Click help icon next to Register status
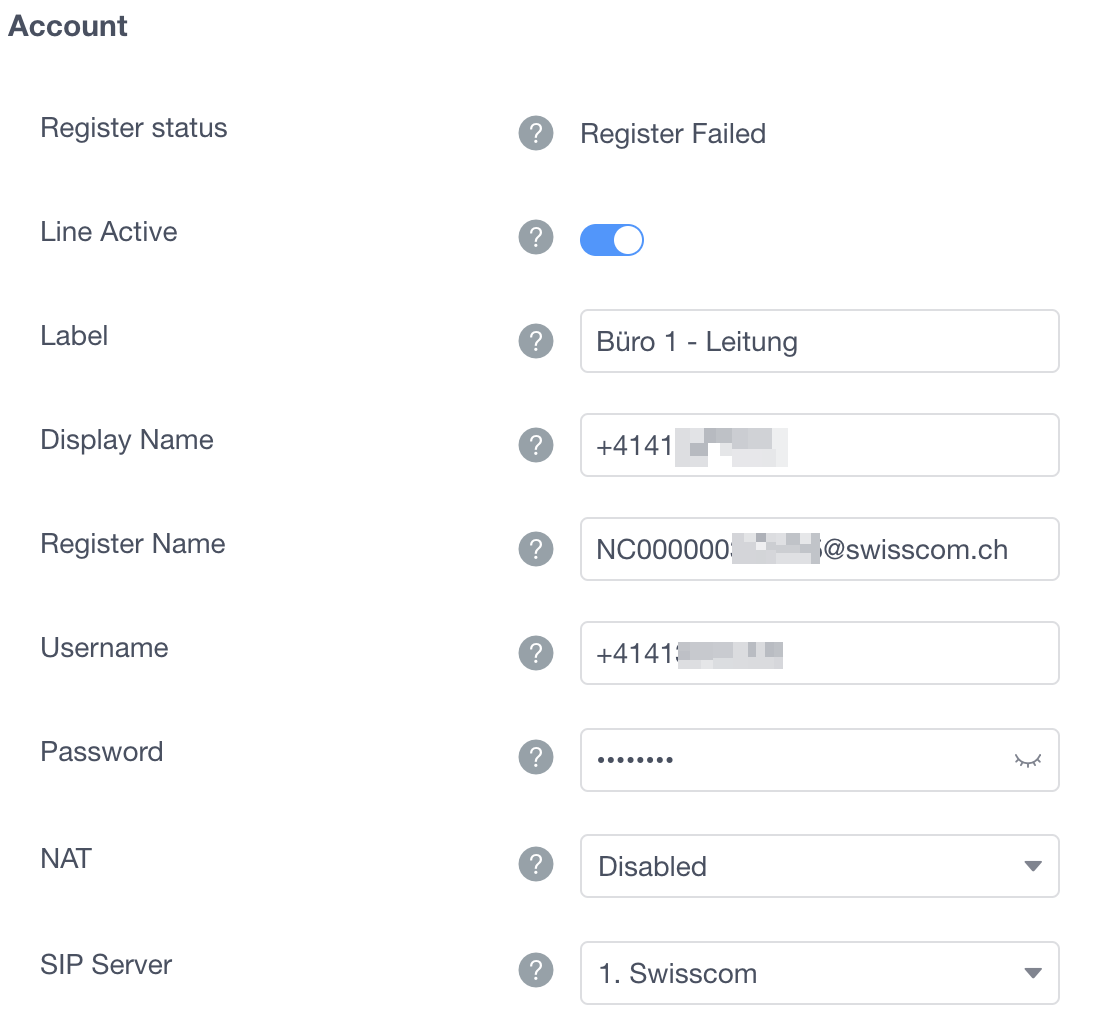The width and height of the screenshot is (1096, 1036). 536,134
